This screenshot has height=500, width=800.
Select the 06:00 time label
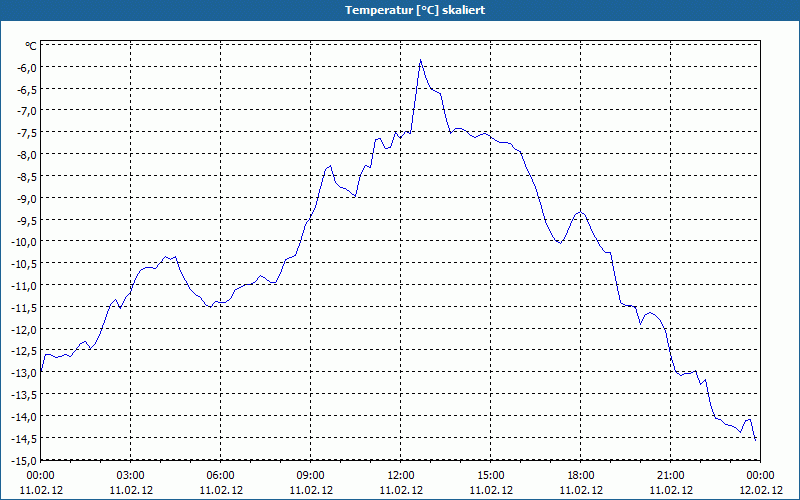click(x=220, y=476)
